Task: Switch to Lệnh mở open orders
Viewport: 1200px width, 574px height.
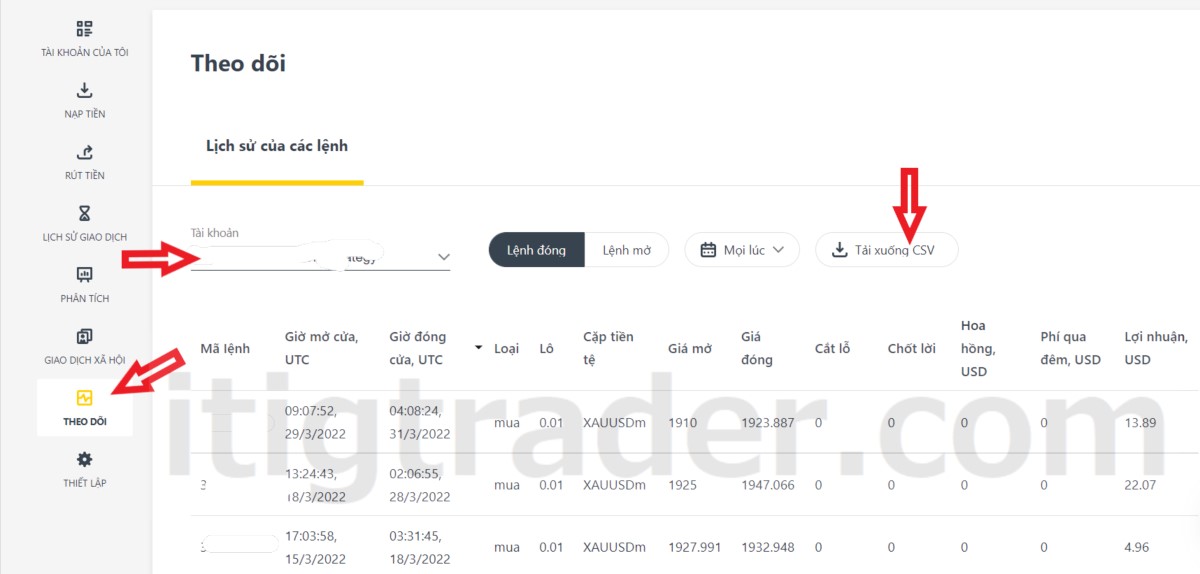Action: [627, 250]
